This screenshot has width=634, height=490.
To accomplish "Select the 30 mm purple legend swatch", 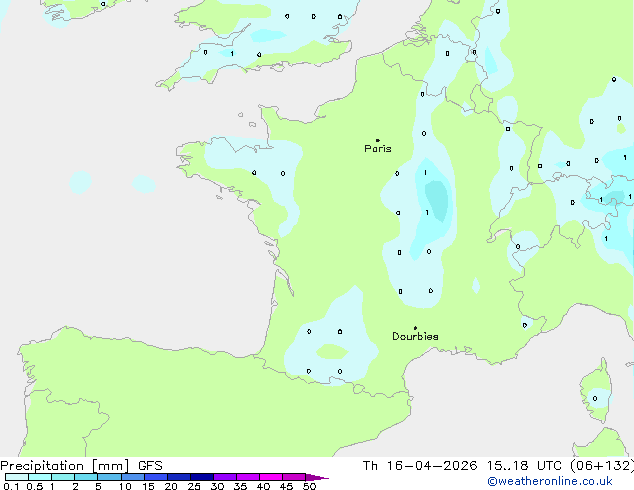I will coord(225,477).
